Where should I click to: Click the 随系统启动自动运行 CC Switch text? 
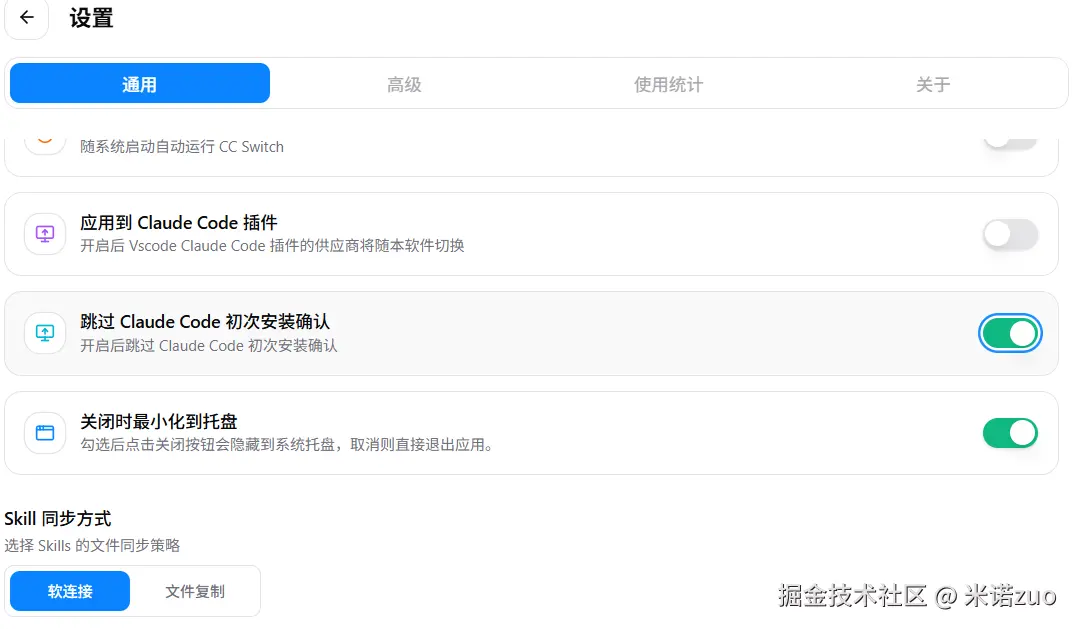(182, 147)
